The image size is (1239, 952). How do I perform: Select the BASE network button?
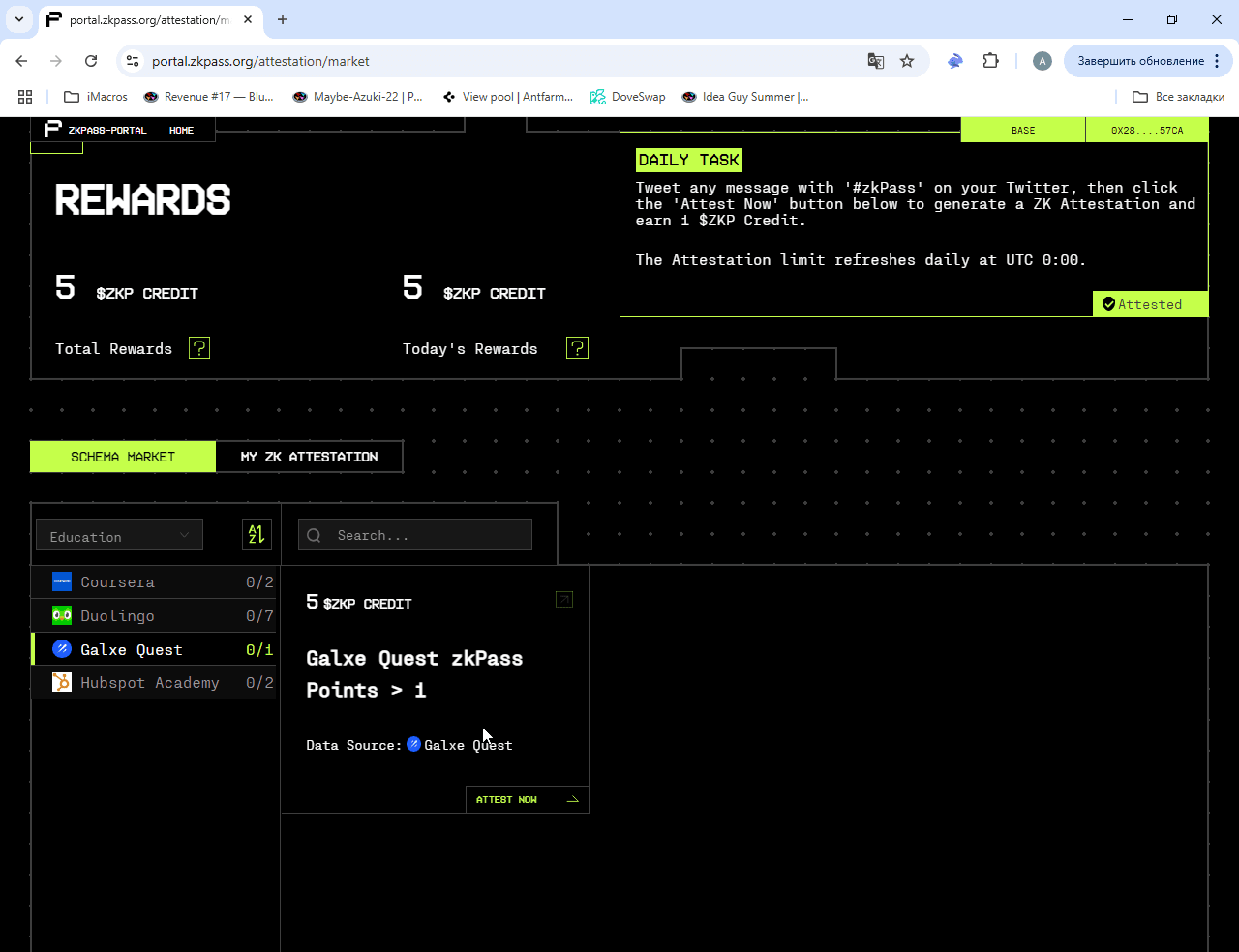click(x=1023, y=130)
